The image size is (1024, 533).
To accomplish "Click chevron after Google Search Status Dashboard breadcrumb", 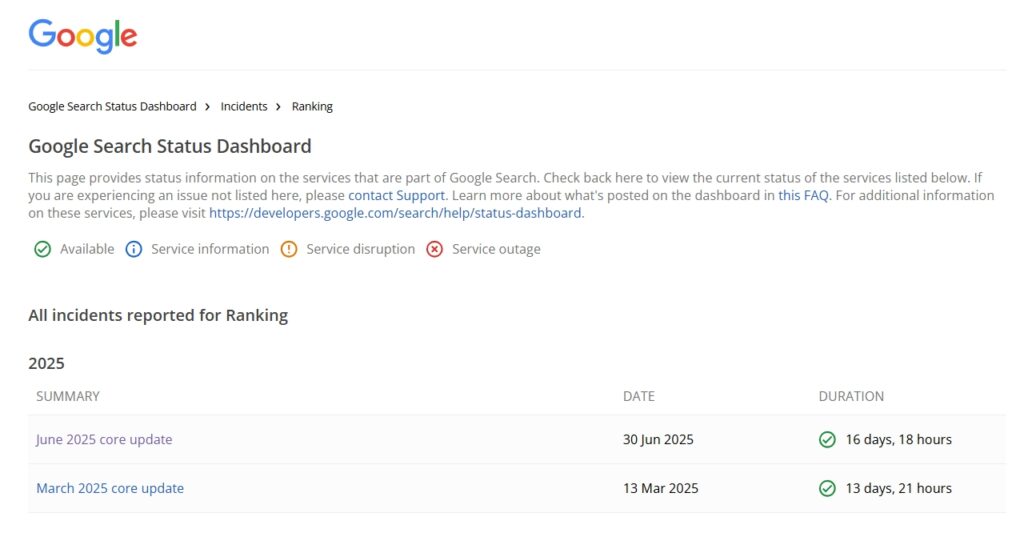I will pos(207,106).
